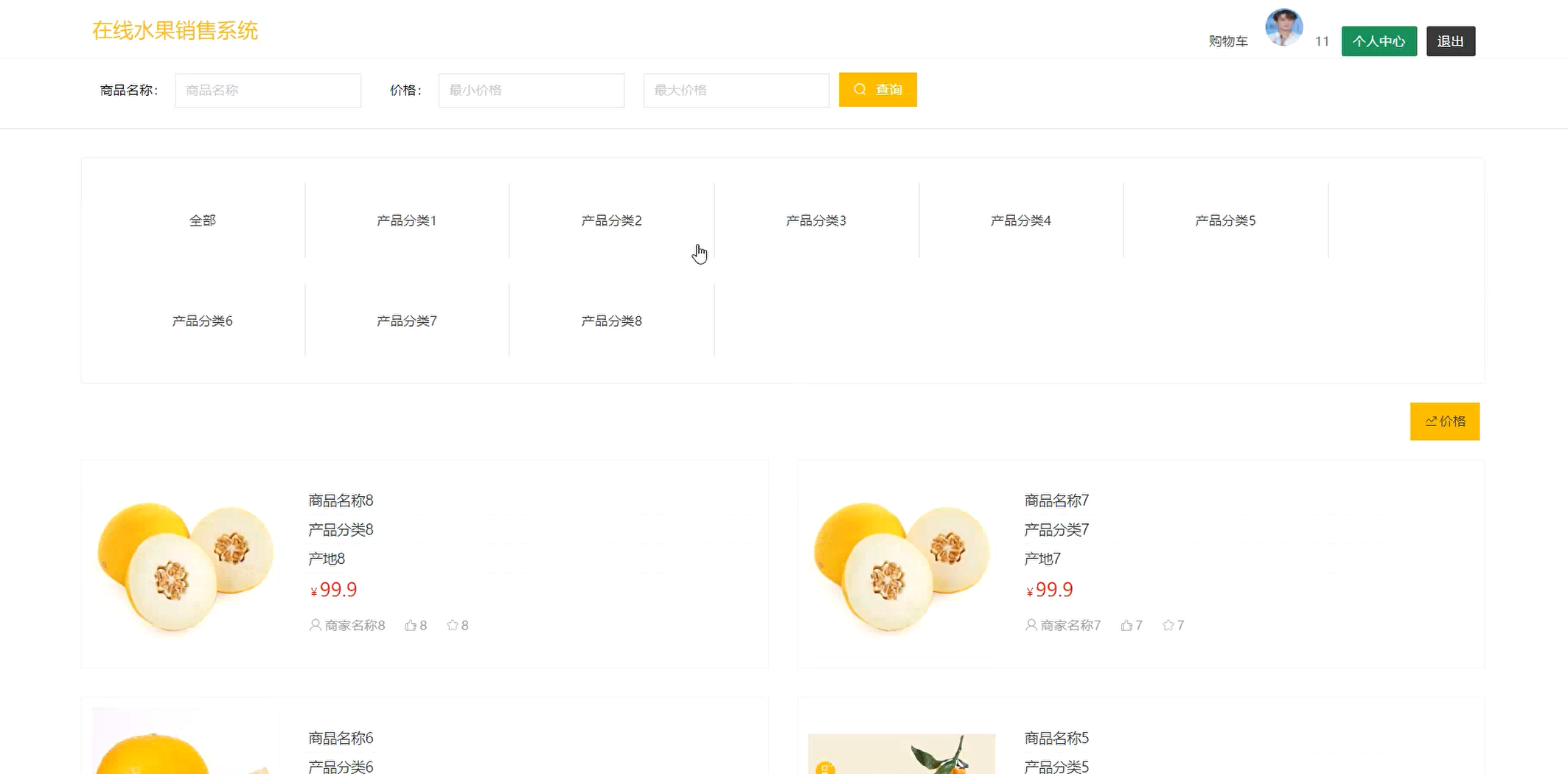Viewport: 1568px width, 774px height.
Task: Click the product title 商品名称5
Action: click(x=1056, y=738)
